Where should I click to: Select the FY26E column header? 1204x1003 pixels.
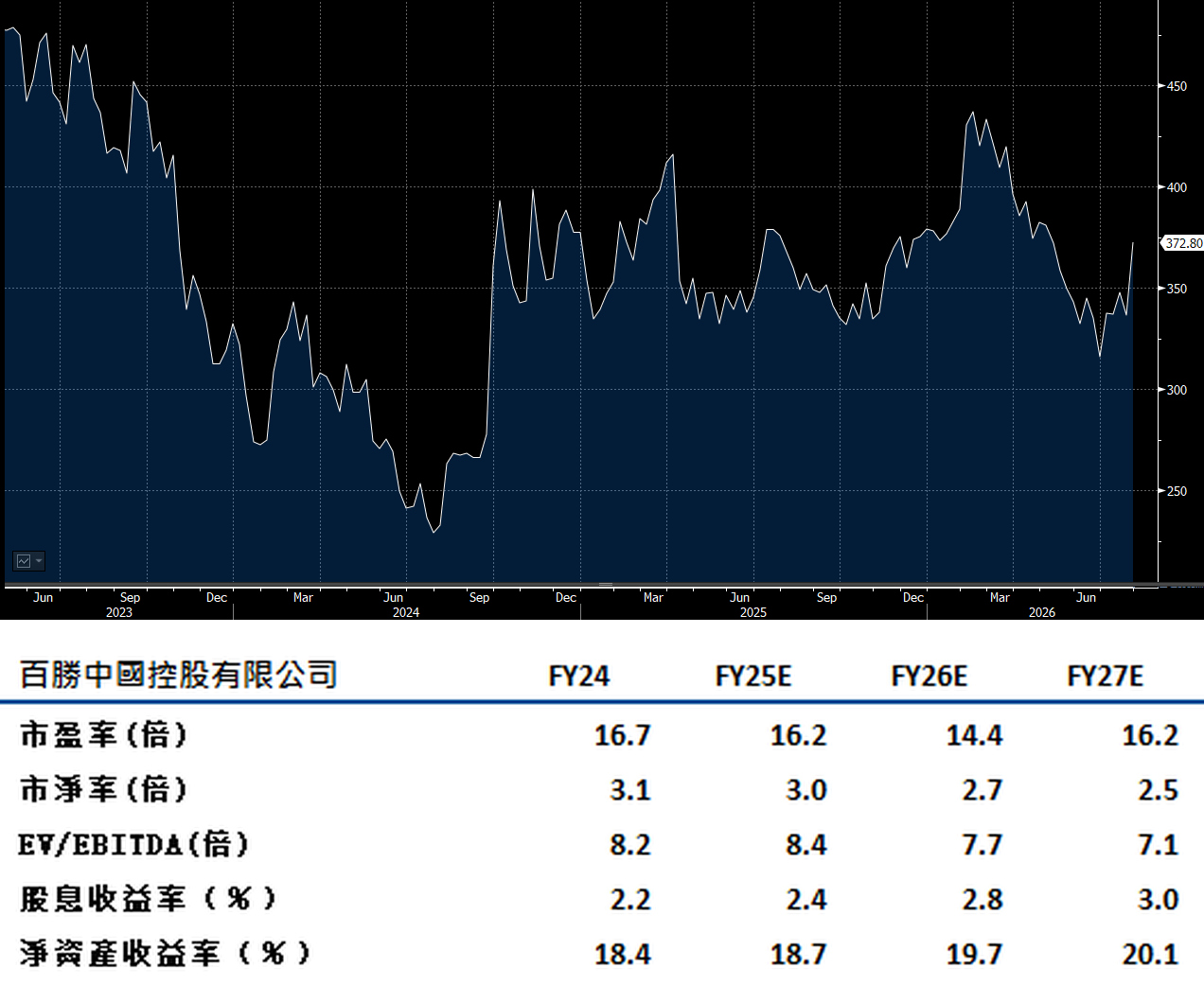tap(930, 677)
